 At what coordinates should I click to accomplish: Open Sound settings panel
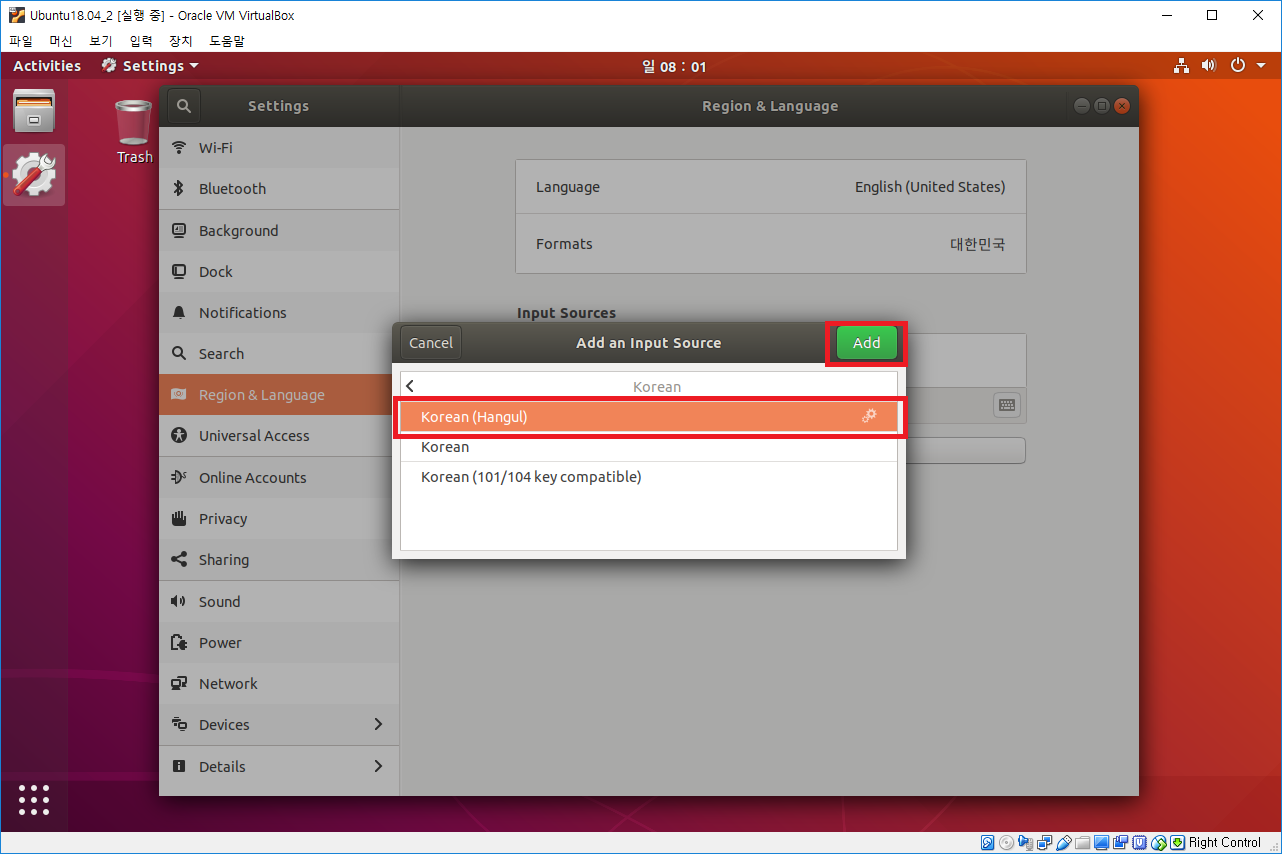pyautogui.click(x=279, y=601)
